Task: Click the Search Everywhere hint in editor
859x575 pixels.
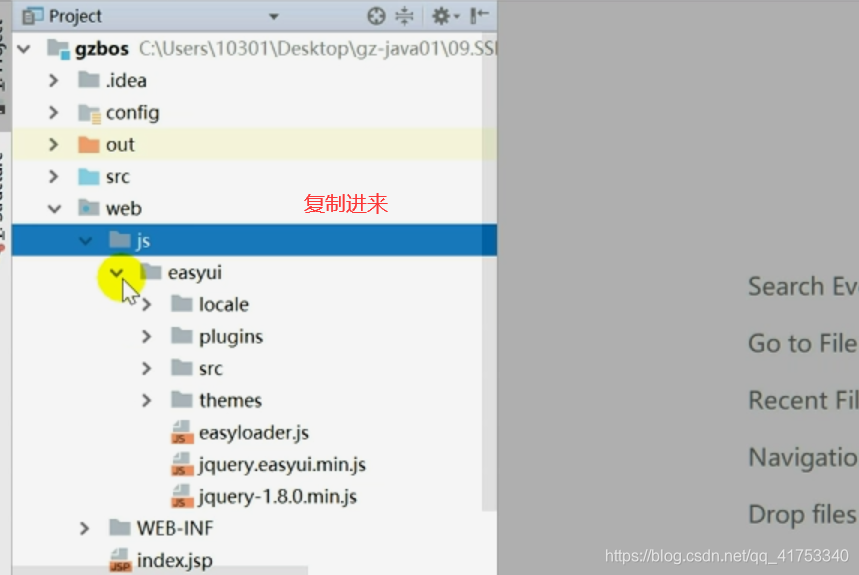Action: pyautogui.click(x=803, y=286)
